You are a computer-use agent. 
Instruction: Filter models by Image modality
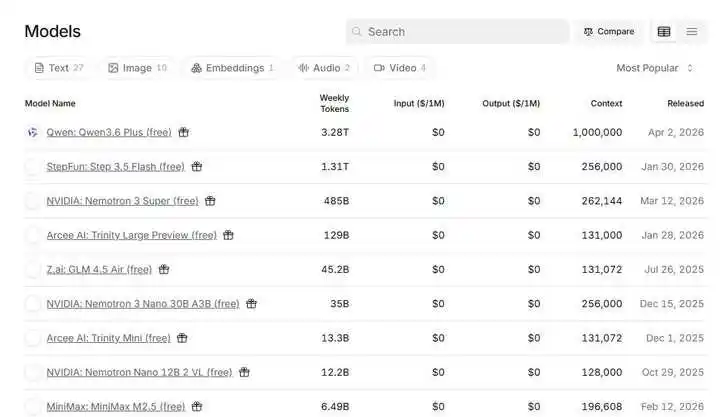(x=137, y=68)
